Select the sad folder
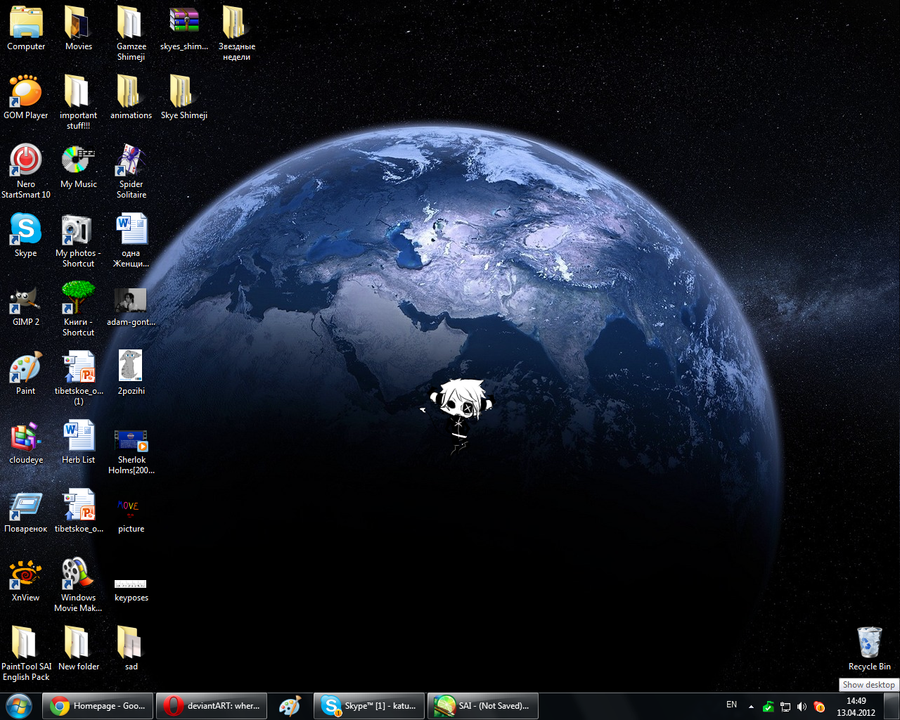This screenshot has height=720, width=900. pos(131,649)
